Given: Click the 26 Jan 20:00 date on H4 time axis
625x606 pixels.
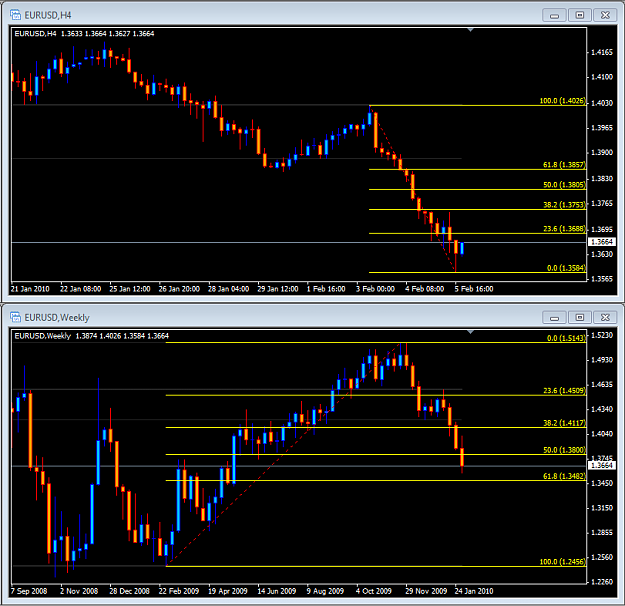Looking at the screenshot, I should [179, 289].
